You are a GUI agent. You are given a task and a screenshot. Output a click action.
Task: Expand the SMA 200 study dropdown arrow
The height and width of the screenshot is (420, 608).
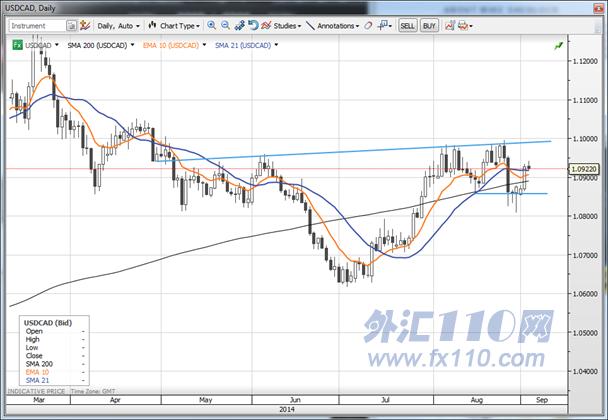click(133, 45)
